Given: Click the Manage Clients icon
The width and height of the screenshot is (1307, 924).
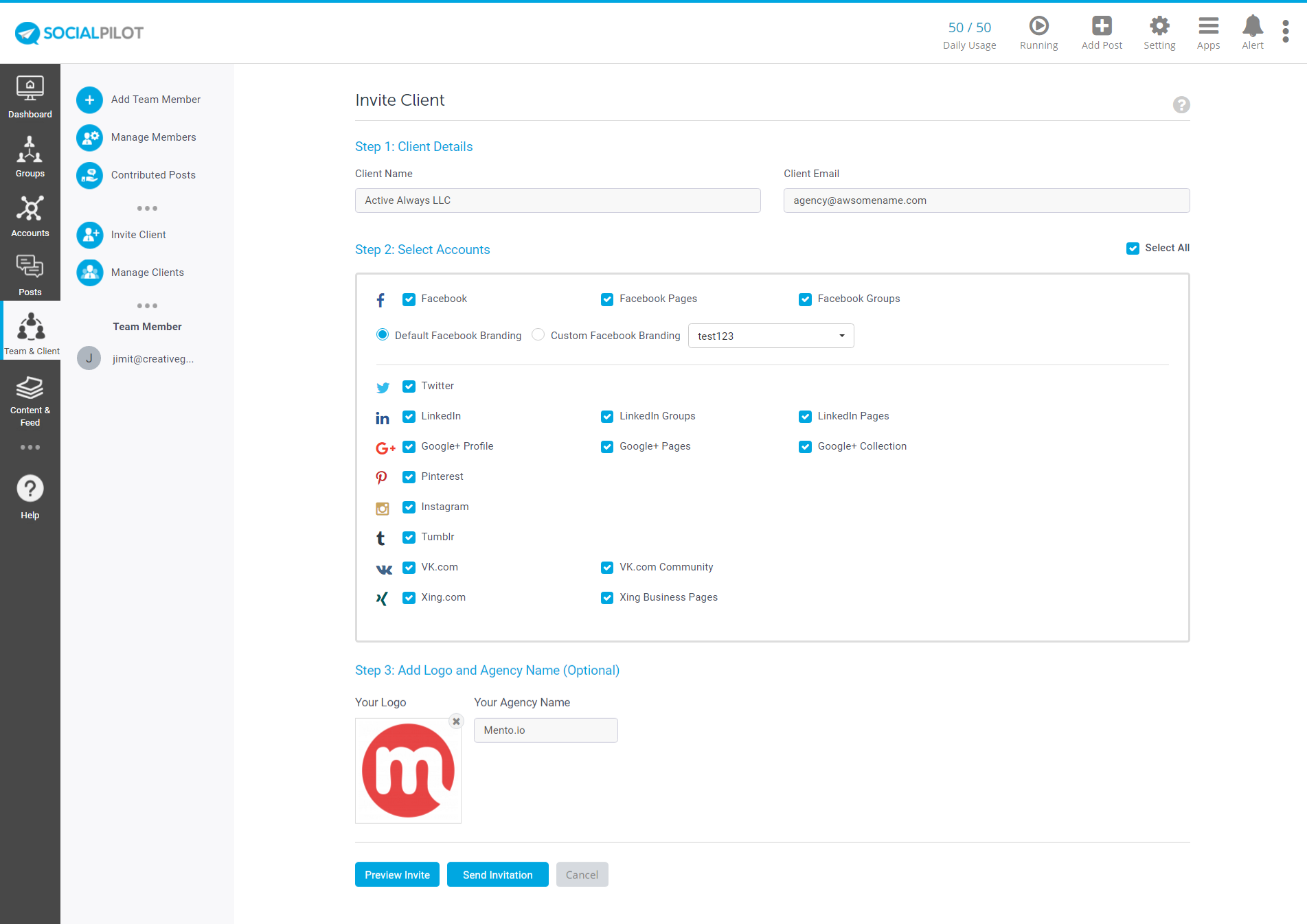Looking at the screenshot, I should (89, 273).
